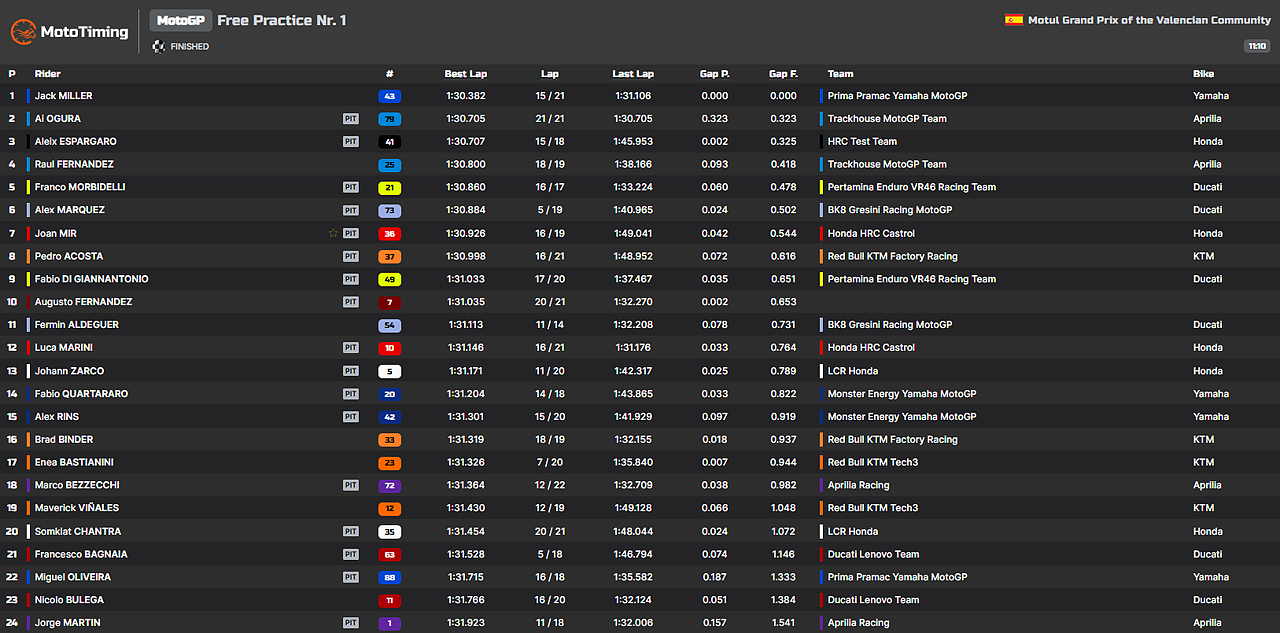The image size is (1280, 633).
Task: Open Jack Miller's rider profile link
Action: click(x=62, y=95)
